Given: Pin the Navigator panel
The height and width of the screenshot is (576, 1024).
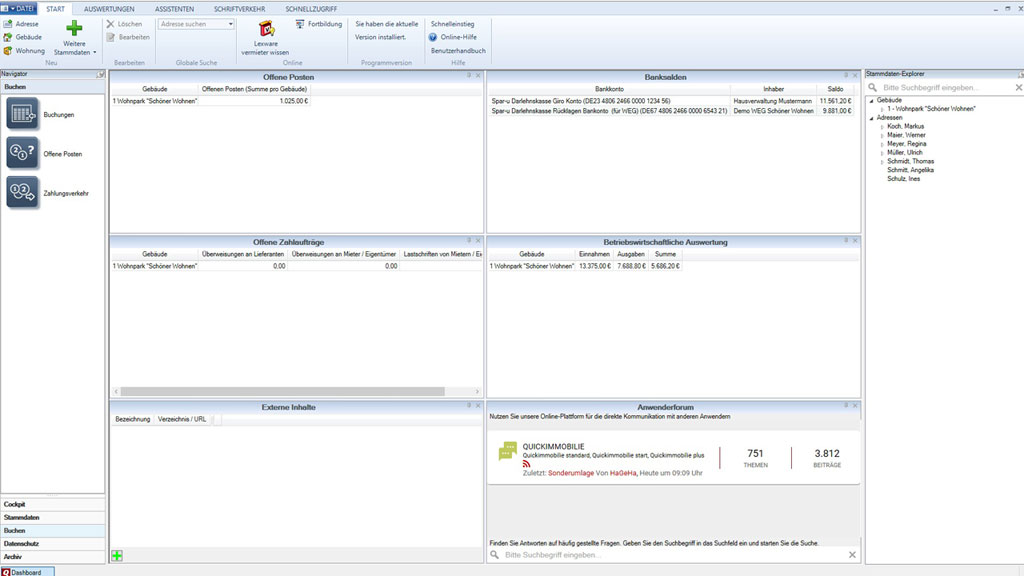Looking at the screenshot, I should pyautogui.click(x=100, y=75).
